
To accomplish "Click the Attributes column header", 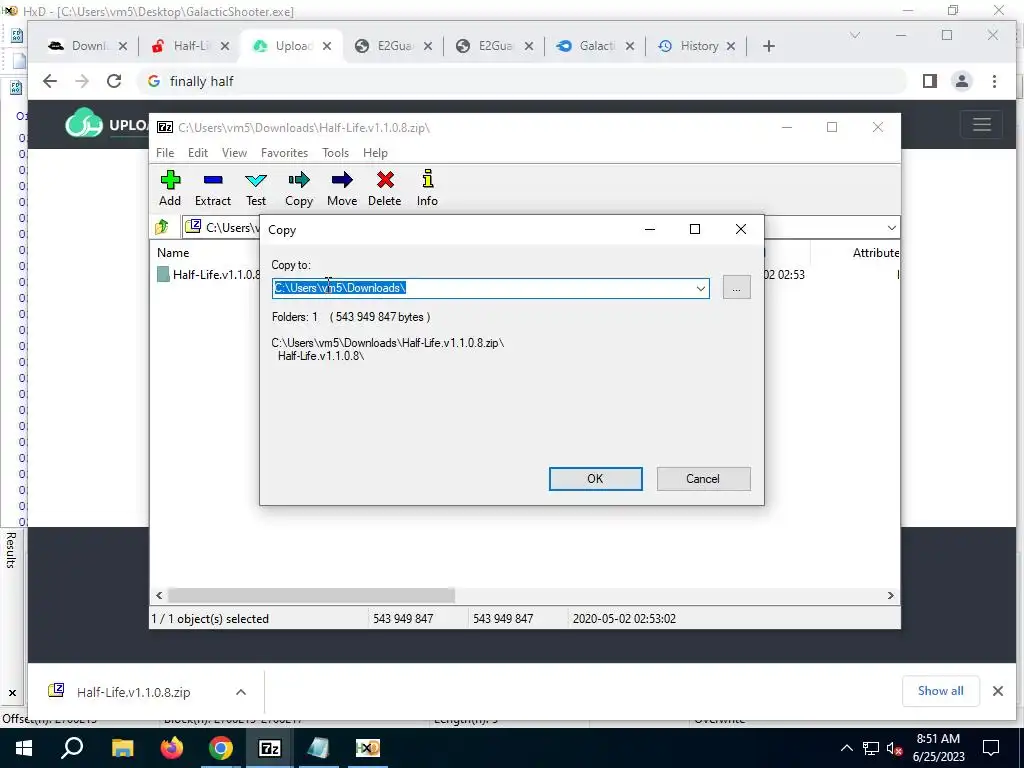I will click(x=876, y=253).
